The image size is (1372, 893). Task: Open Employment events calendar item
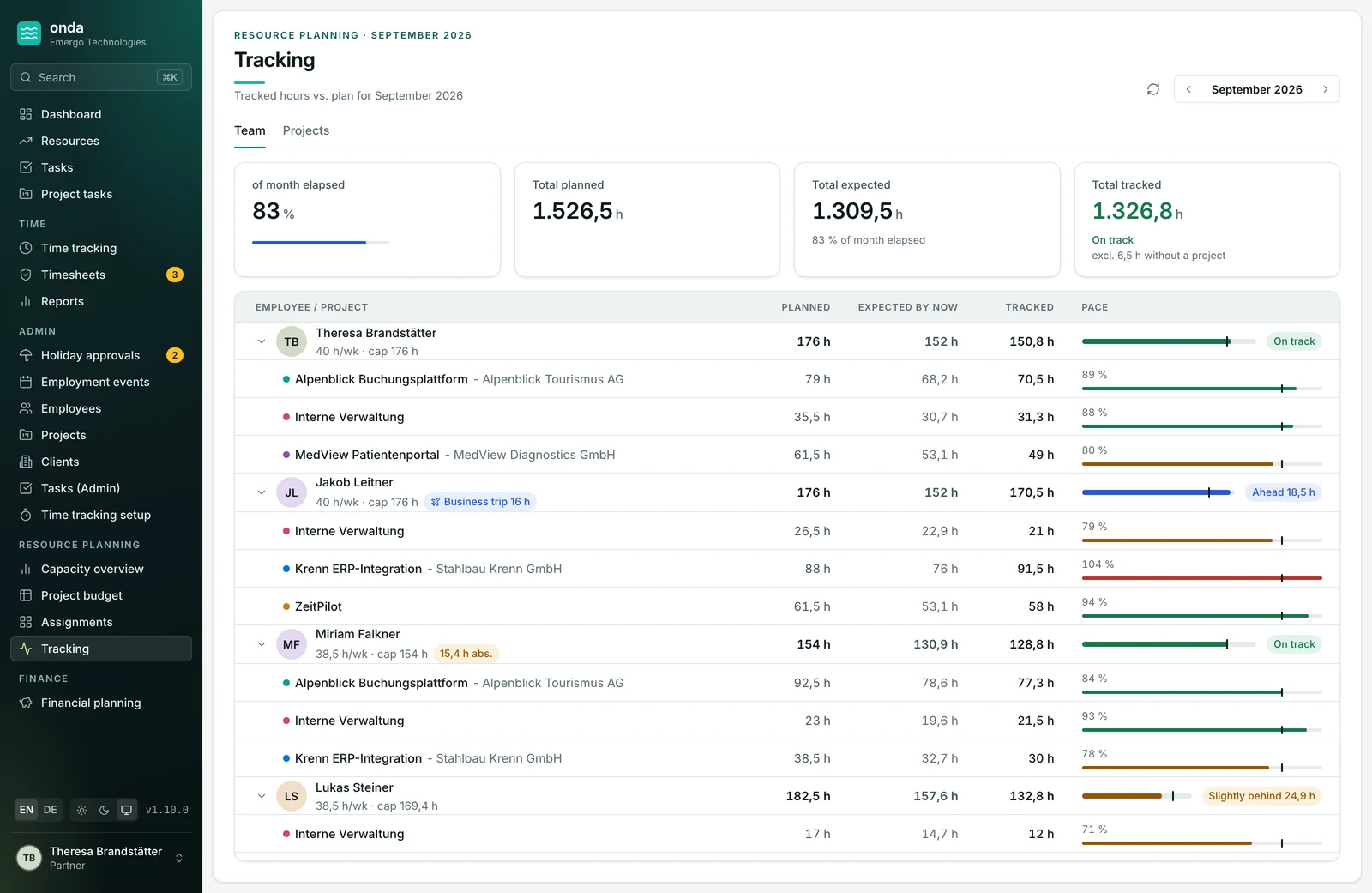[x=101, y=382]
